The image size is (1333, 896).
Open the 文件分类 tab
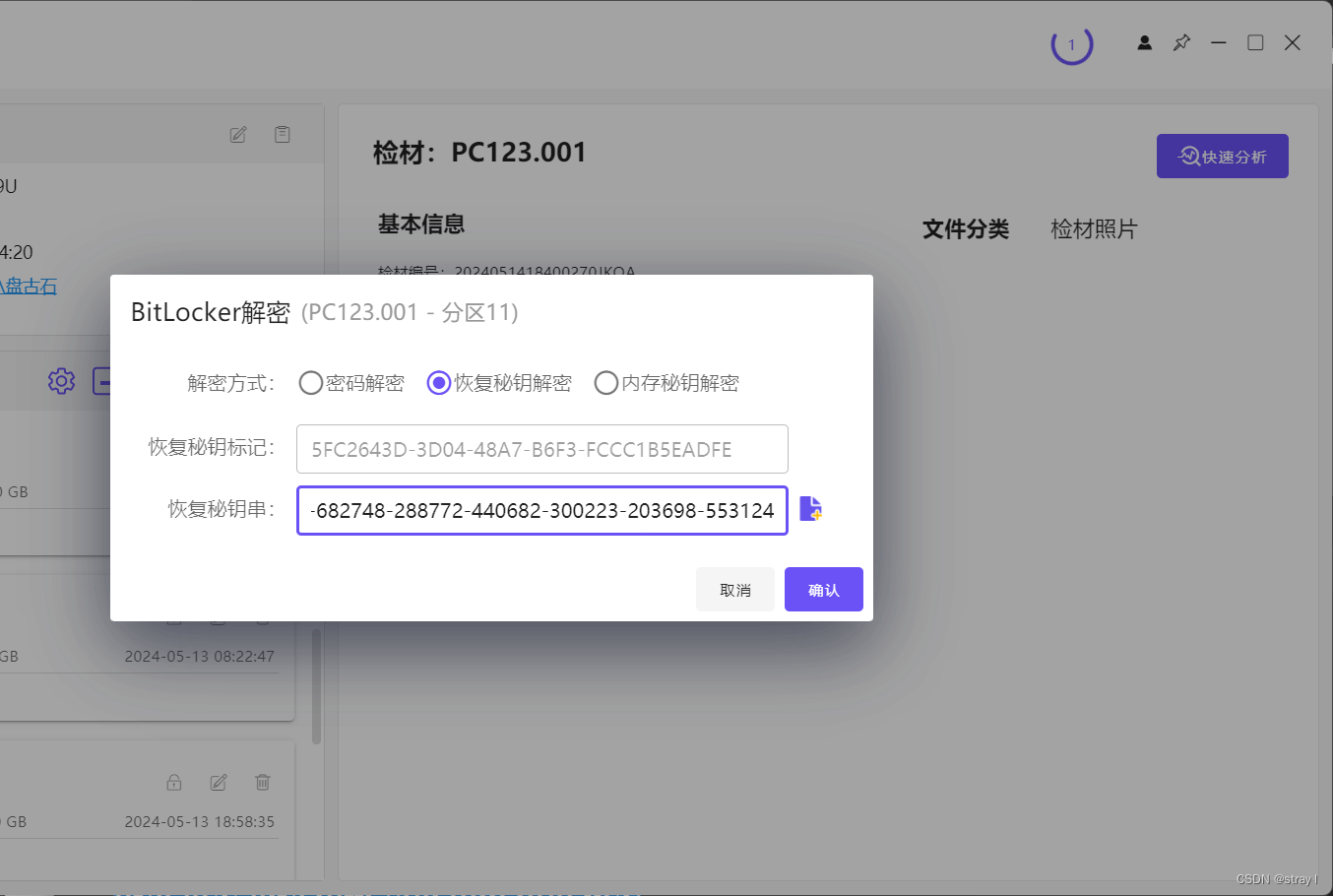tap(966, 229)
